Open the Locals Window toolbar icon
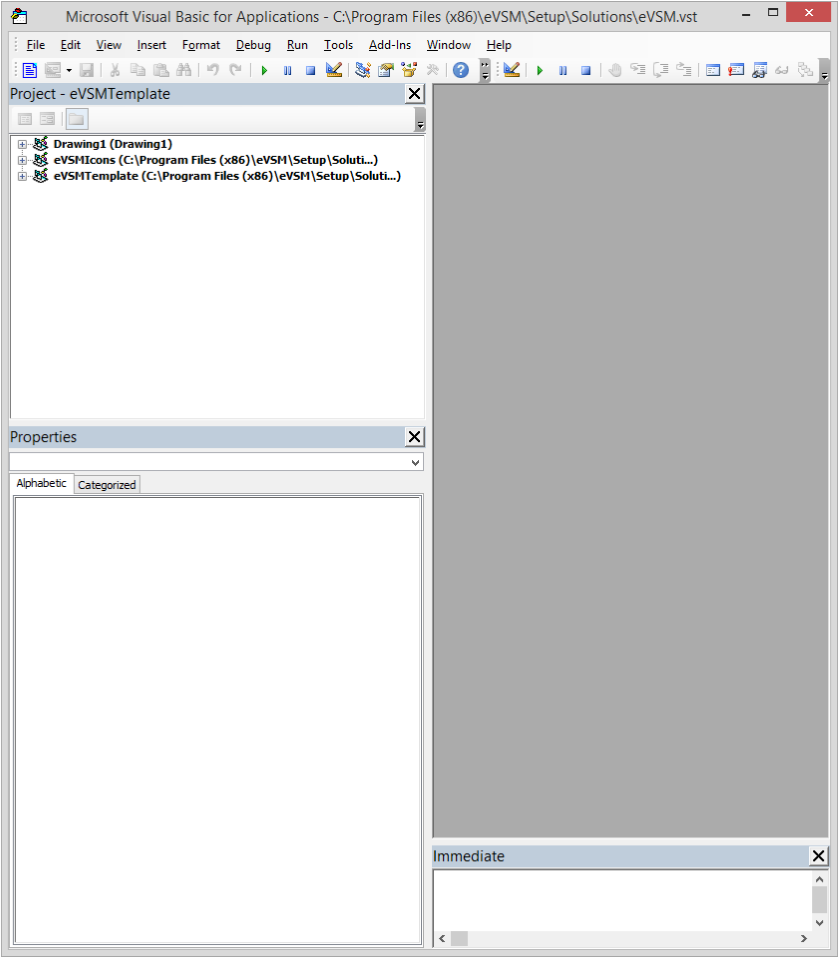This screenshot has height=958, width=839. [x=713, y=70]
